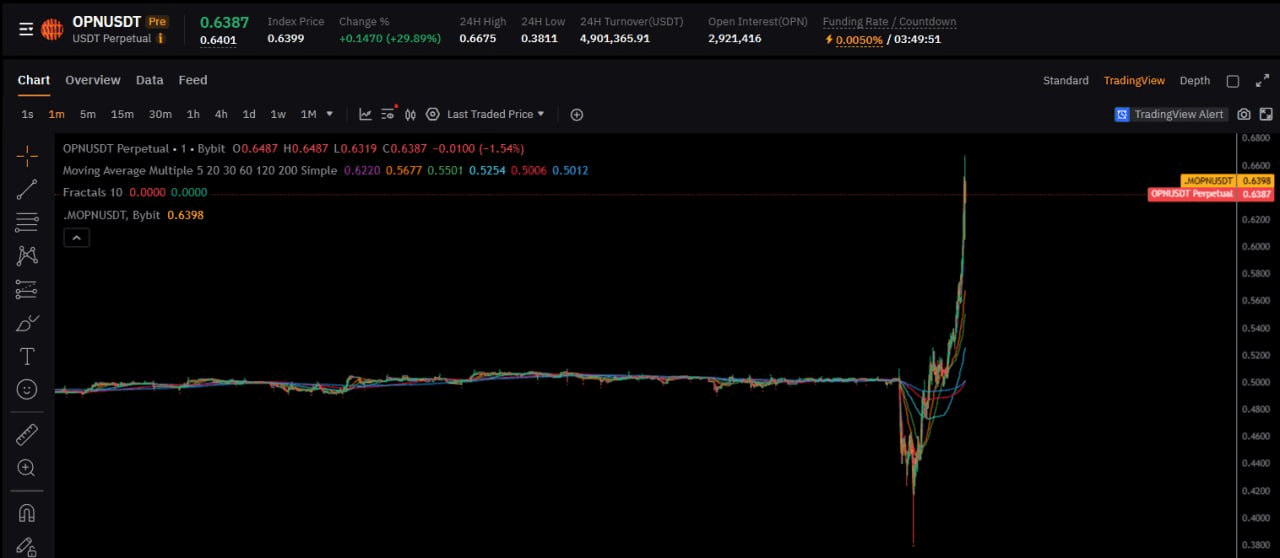Select the trend line drawing tool
Screen dimensions: 1280x558
pos(27,189)
